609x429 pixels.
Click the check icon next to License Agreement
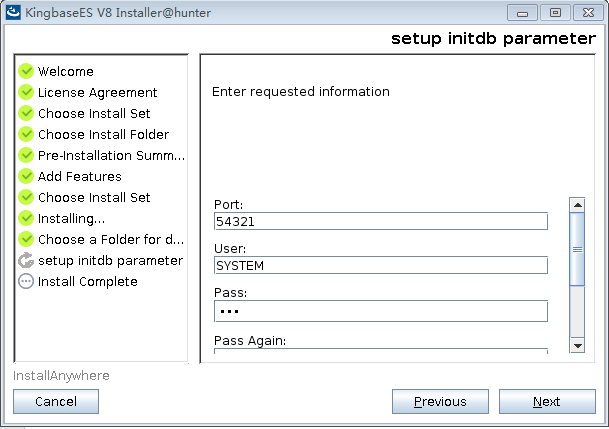[x=26, y=92]
